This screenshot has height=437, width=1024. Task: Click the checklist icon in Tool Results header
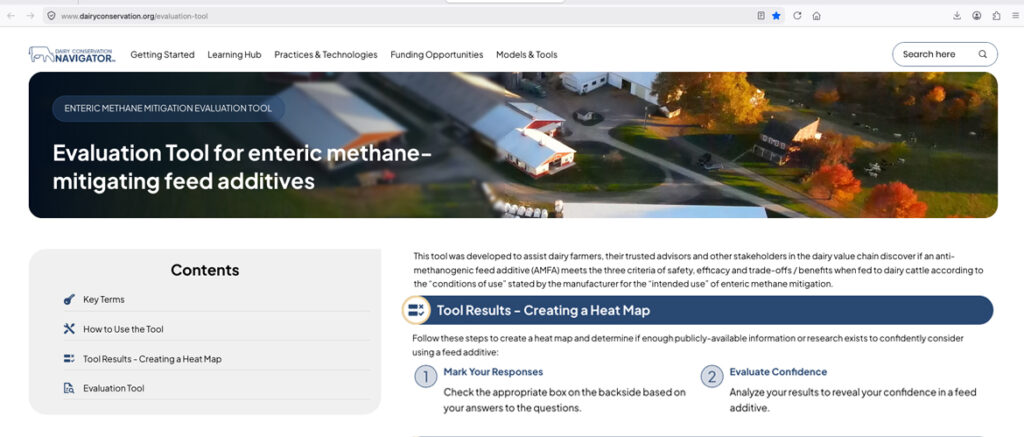(417, 311)
